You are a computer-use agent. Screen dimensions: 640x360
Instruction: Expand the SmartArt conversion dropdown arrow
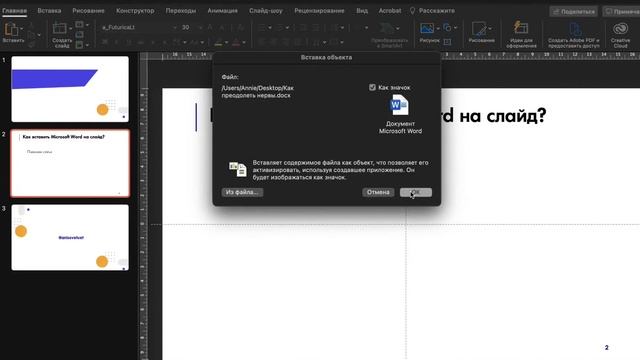click(398, 29)
